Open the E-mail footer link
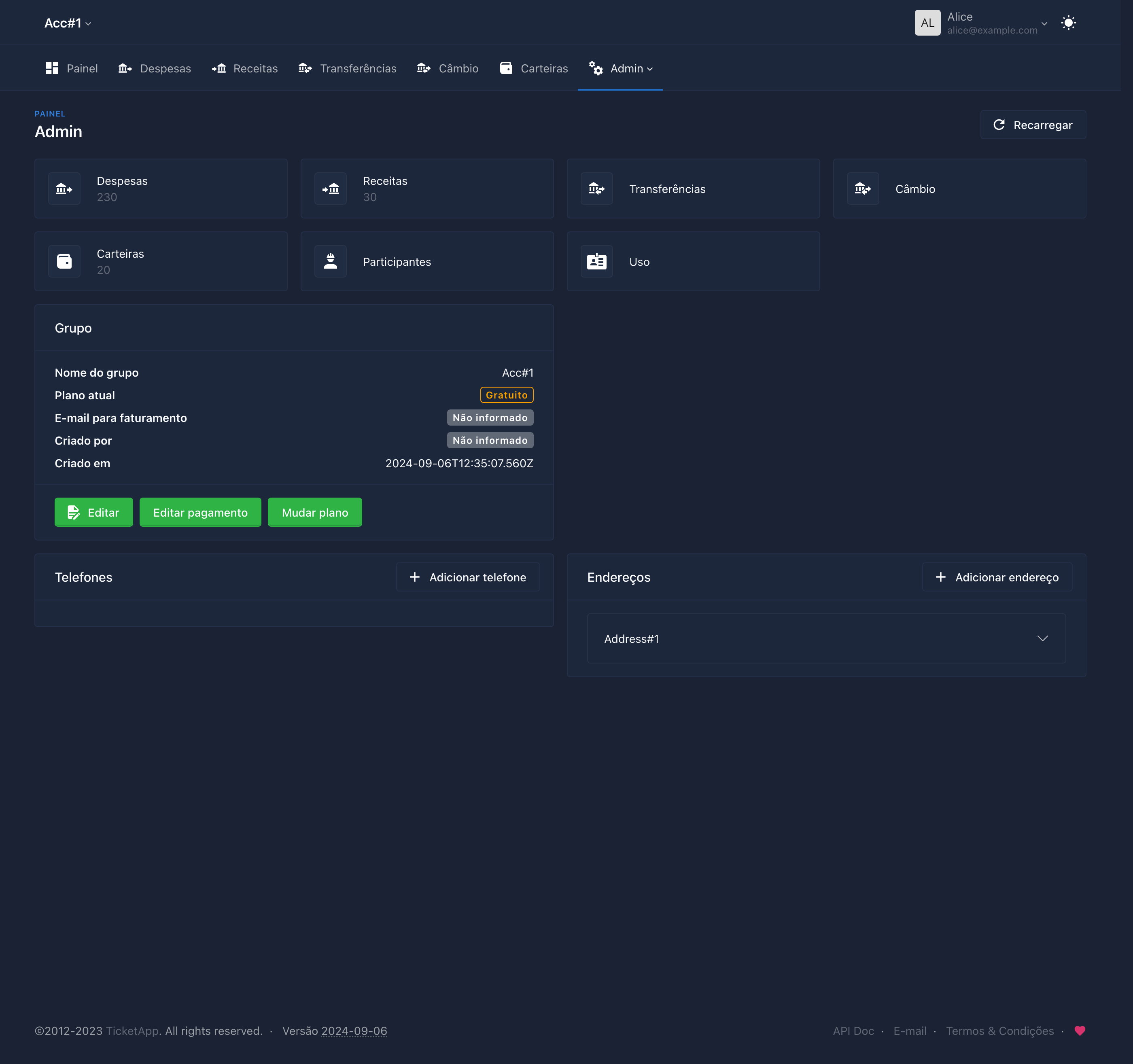The image size is (1133, 1064). tap(910, 1031)
